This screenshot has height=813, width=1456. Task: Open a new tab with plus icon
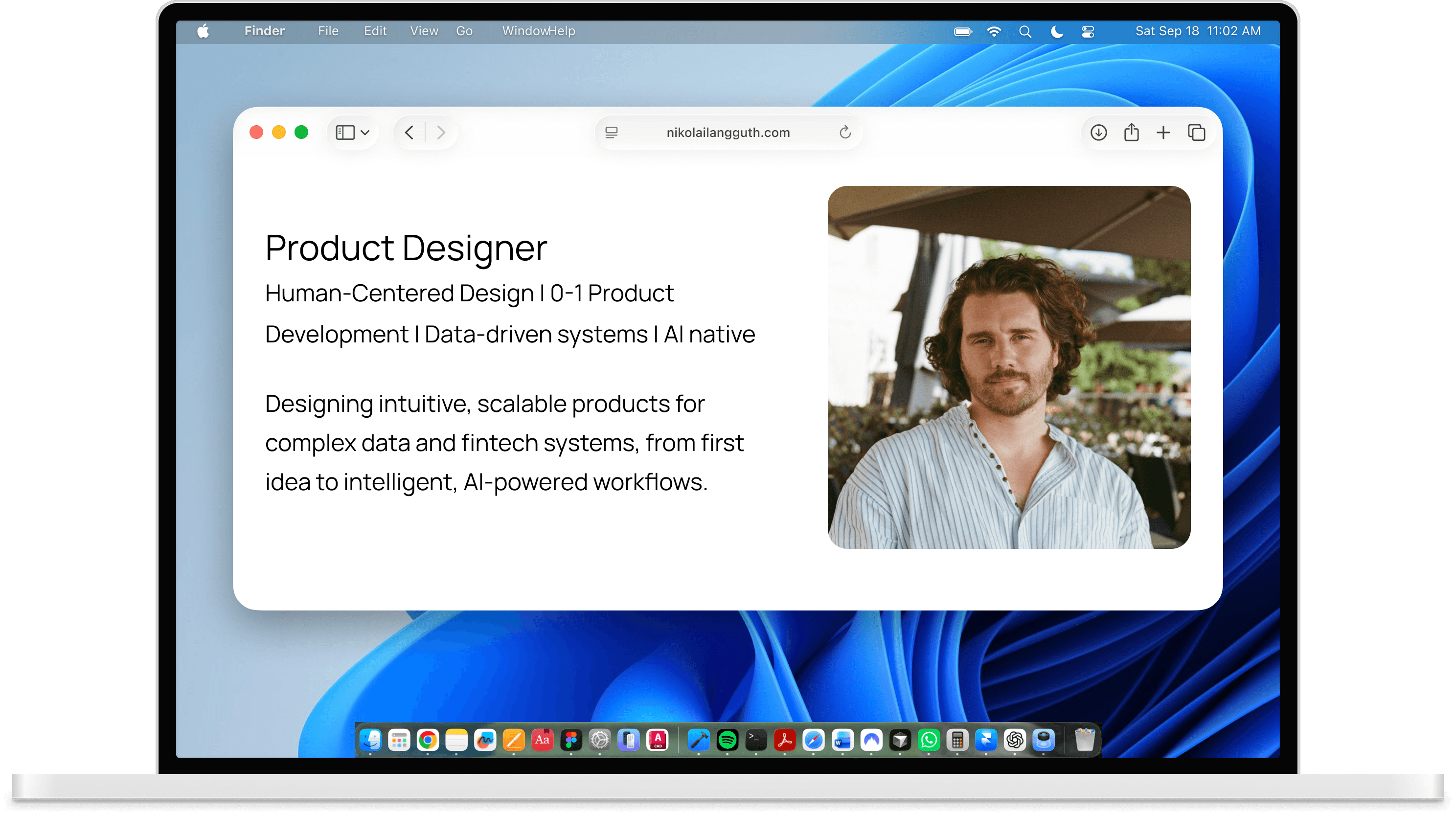1163,133
